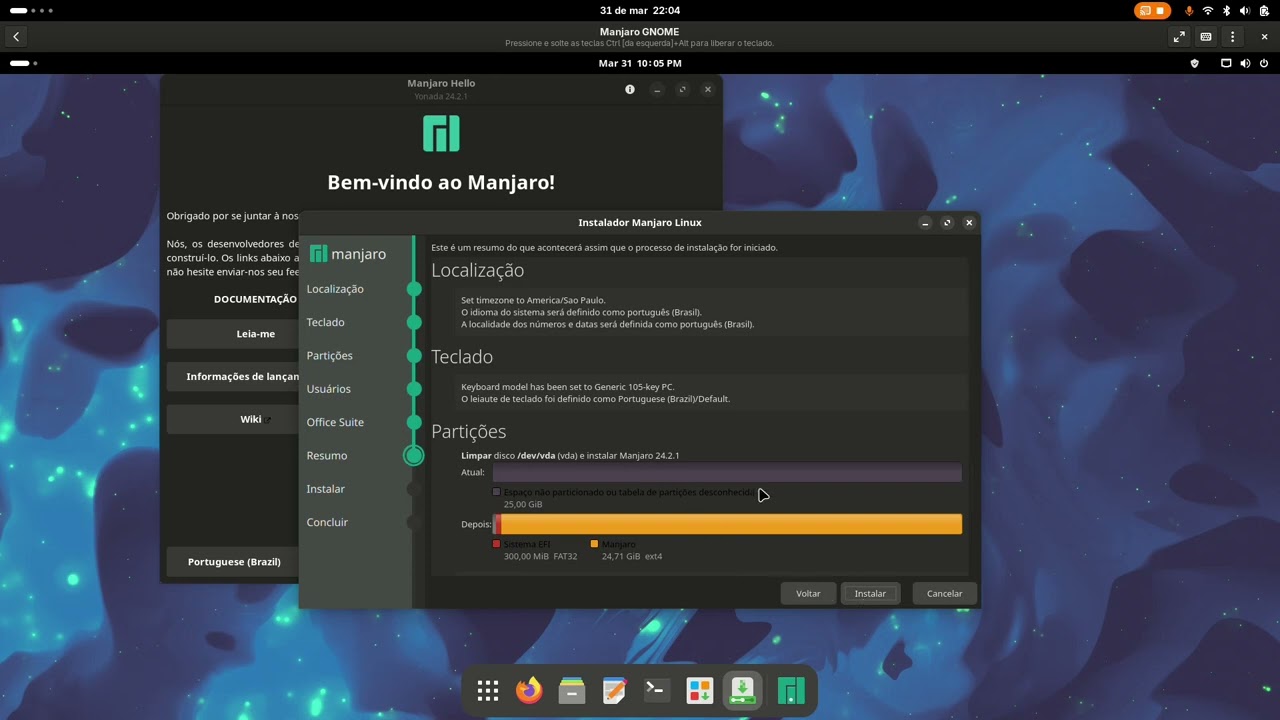
Task: Click the info icon in Manjaro Hello
Action: 630,89
